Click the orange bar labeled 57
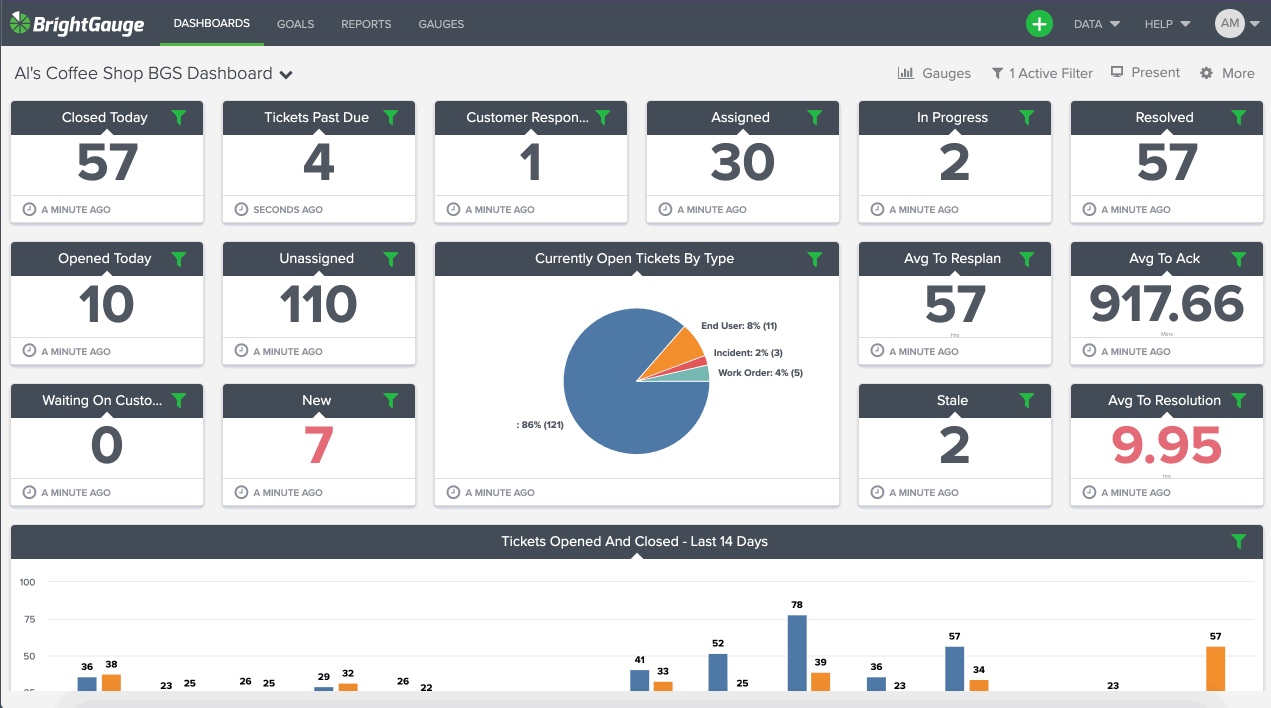 1215,668
